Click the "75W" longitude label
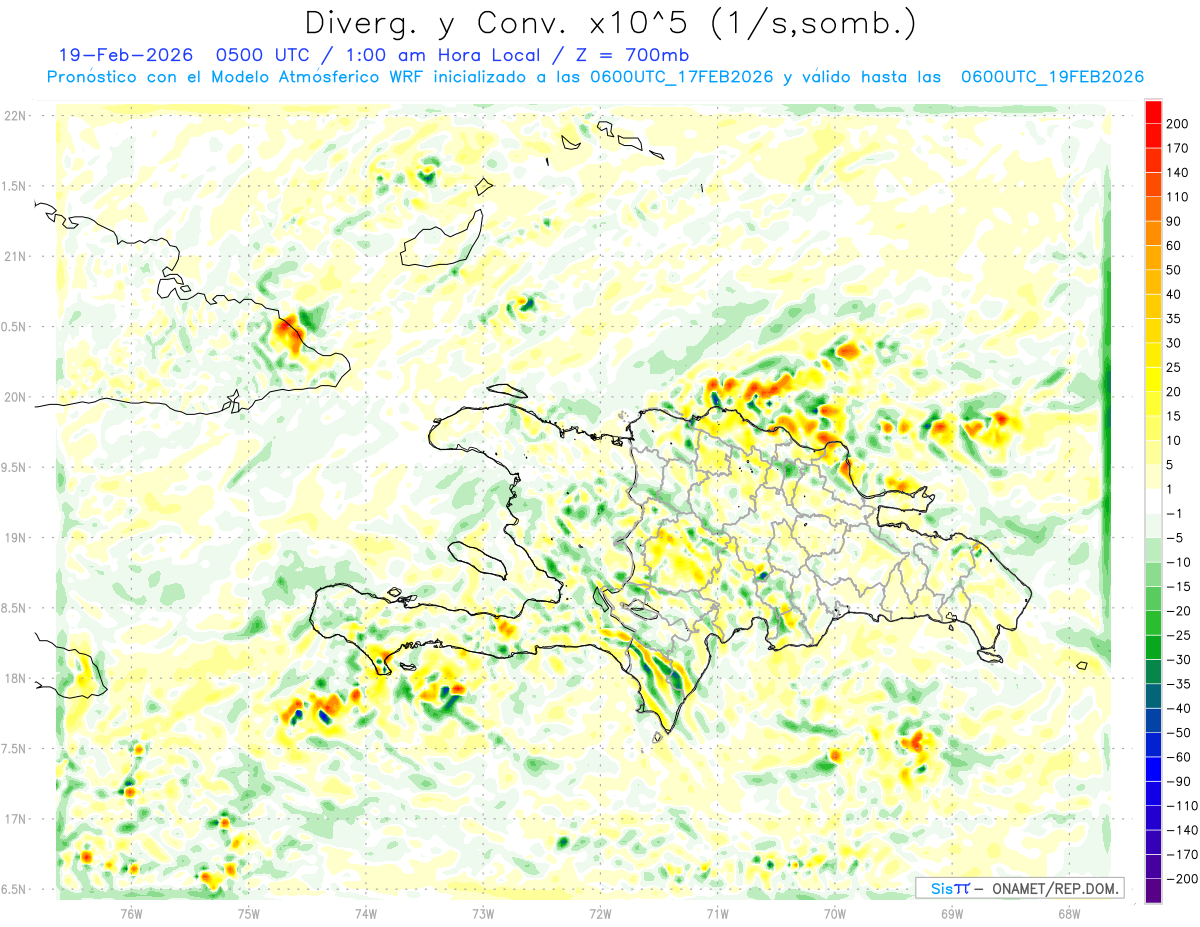This screenshot has width=1200, height=927. (x=249, y=913)
